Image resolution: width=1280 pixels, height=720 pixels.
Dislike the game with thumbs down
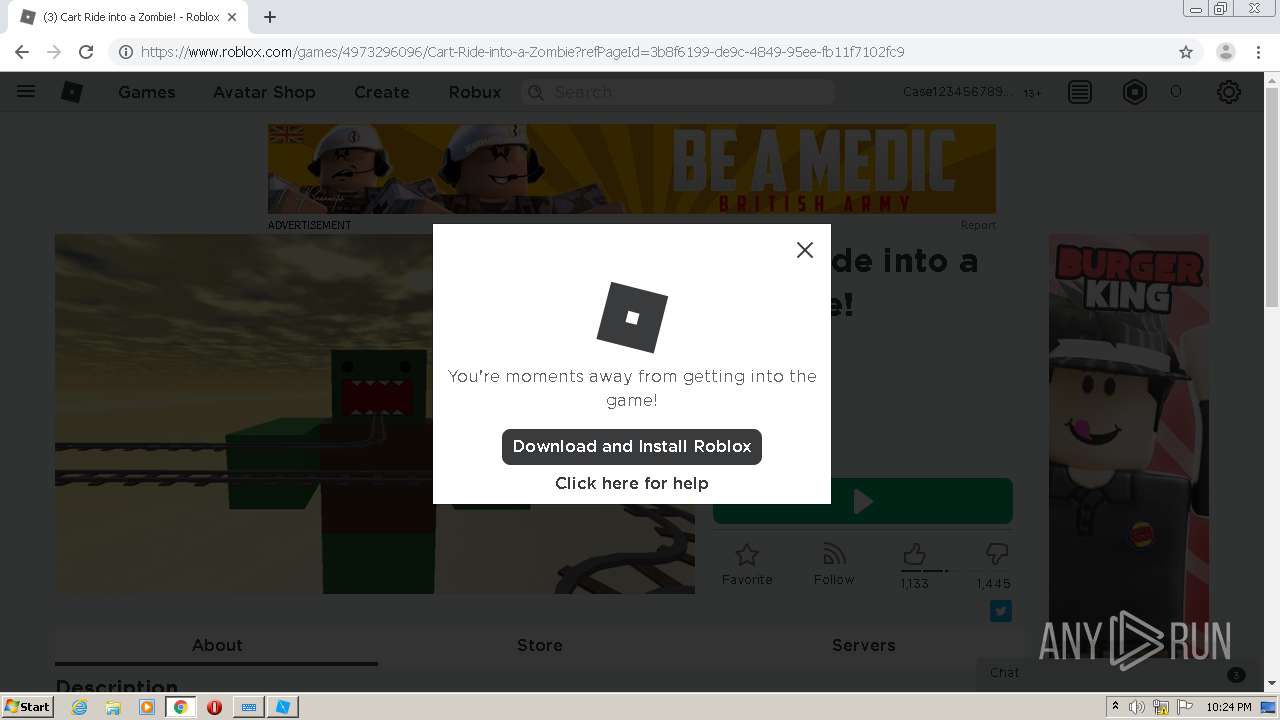997,555
